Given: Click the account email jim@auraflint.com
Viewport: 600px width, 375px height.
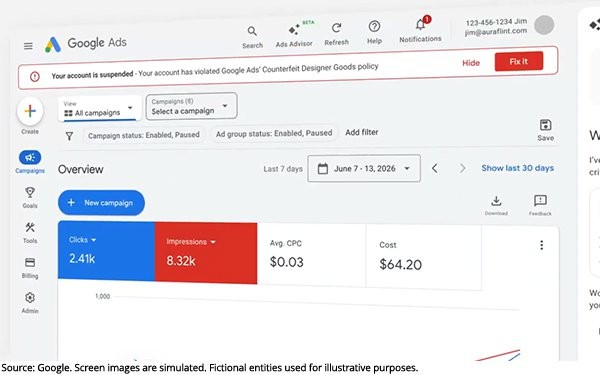Looking at the screenshot, I should pos(496,32).
